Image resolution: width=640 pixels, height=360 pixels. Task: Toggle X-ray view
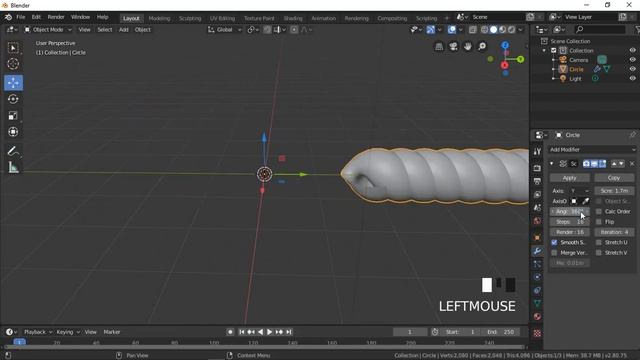click(473, 30)
